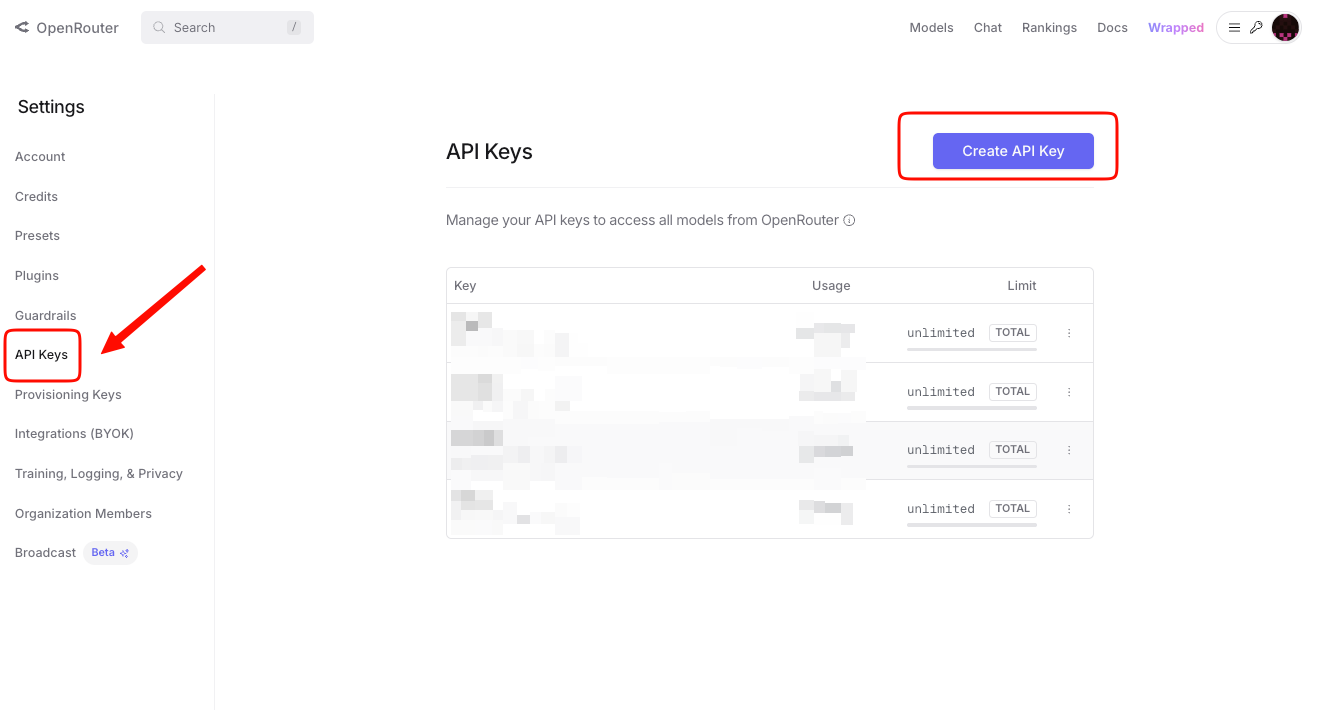Click the first key's usage limit bar
The height and width of the screenshot is (710, 1320).
971,349
